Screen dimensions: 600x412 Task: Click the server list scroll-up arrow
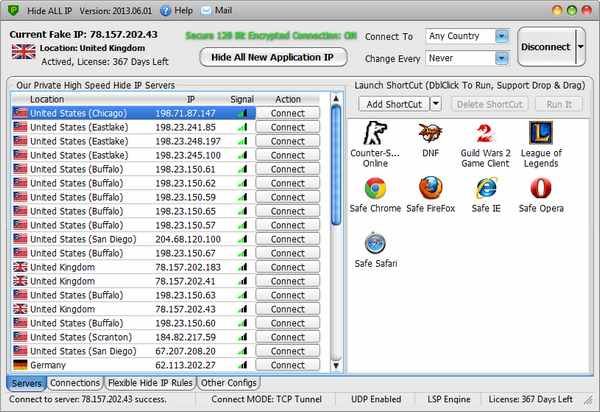coord(336,99)
